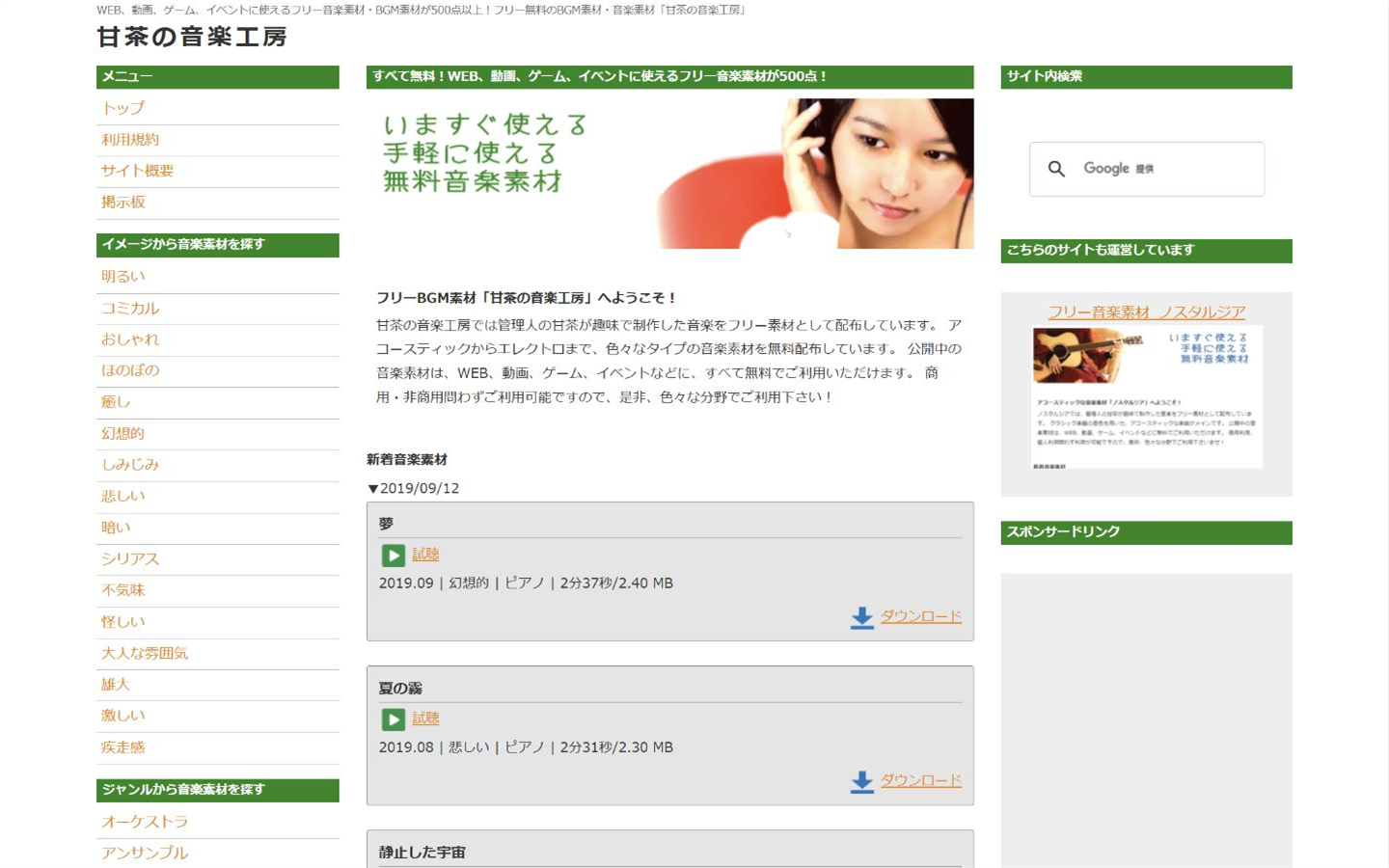Open 暗い mood category
The width and height of the screenshot is (1389, 868).
(x=116, y=528)
